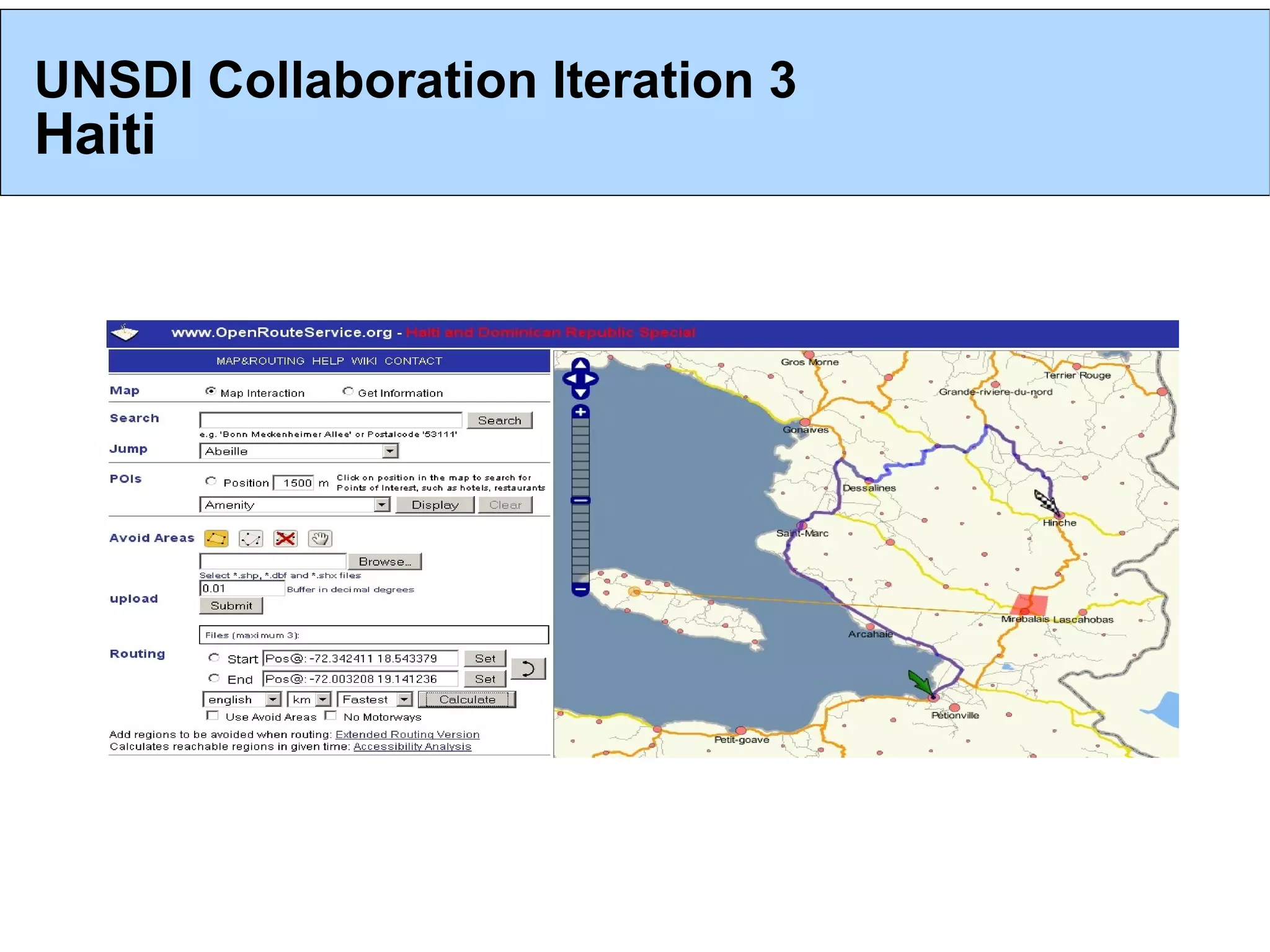Click the Saint-Marc label on map
Image resolution: width=1270 pixels, height=952 pixels.
click(802, 533)
